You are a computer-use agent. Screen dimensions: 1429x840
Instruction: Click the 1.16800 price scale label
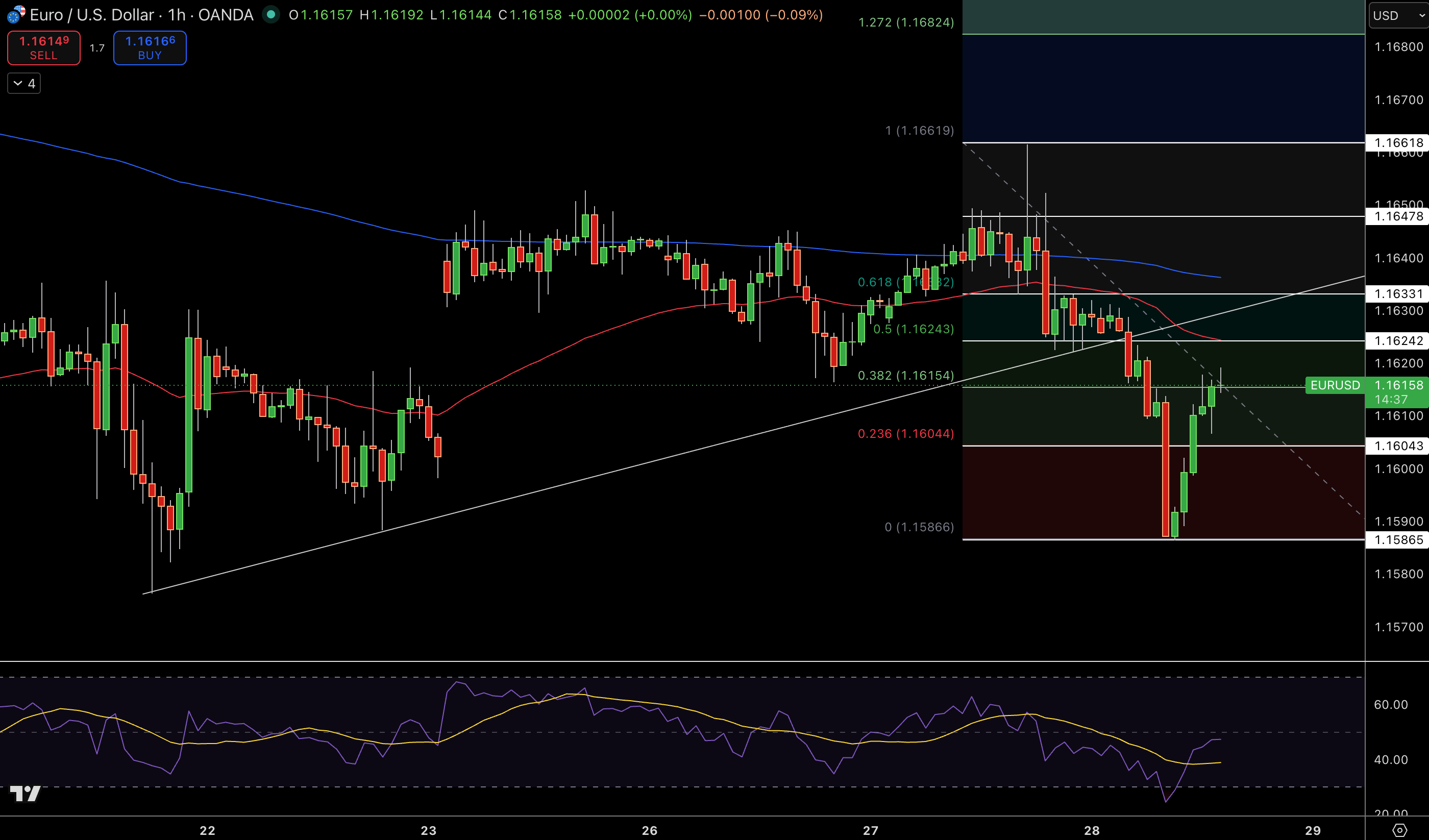tap(1399, 47)
